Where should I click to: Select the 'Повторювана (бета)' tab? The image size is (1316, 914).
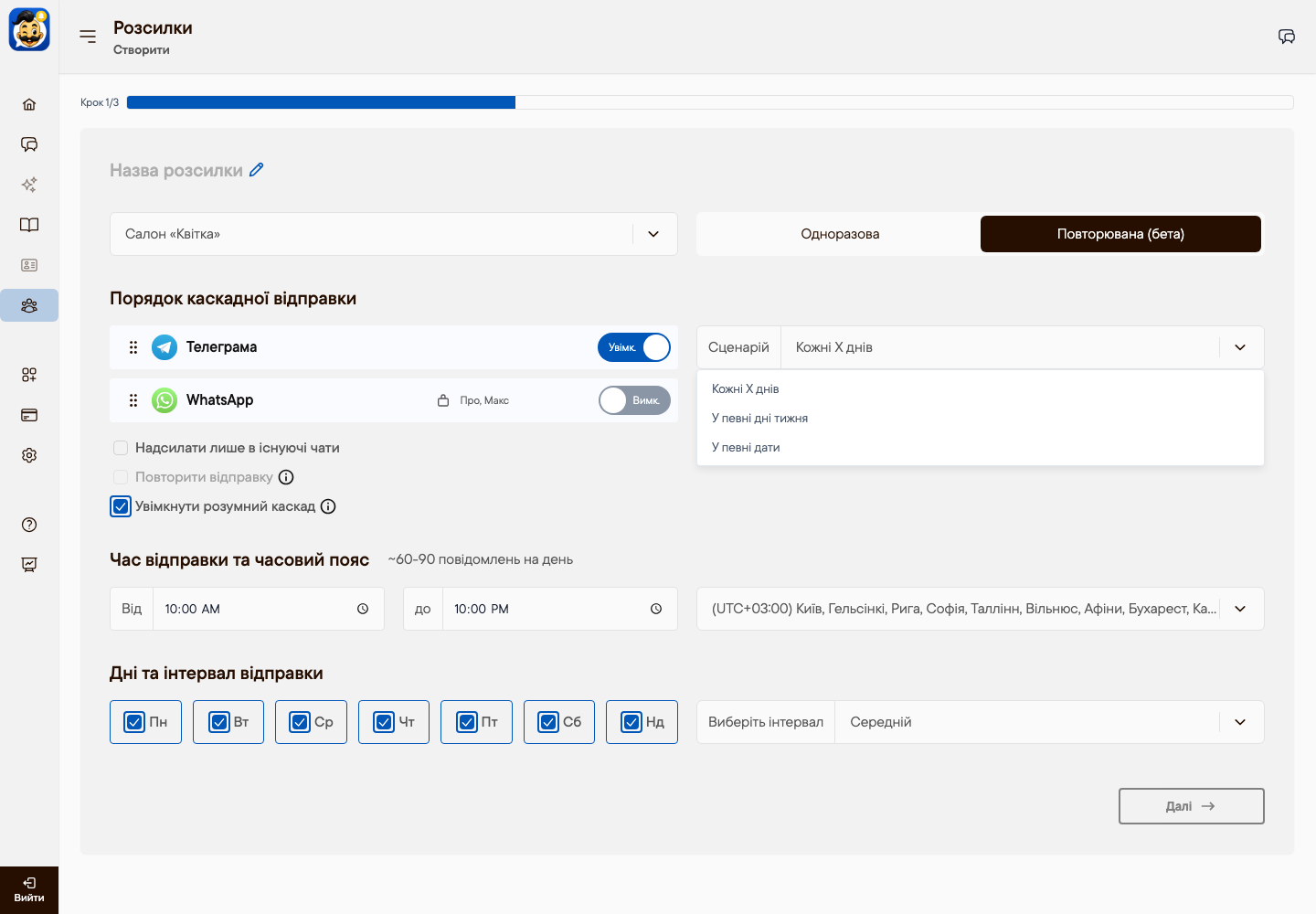point(1120,234)
